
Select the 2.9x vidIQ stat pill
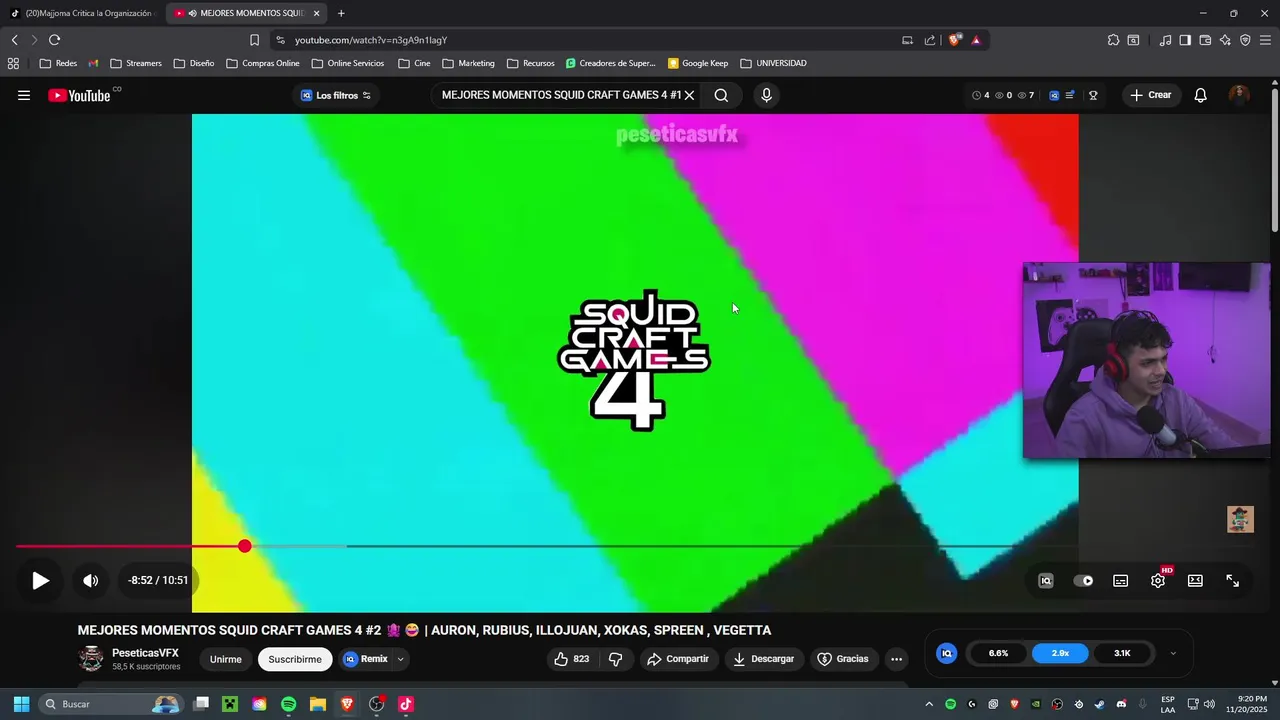[x=1060, y=653]
